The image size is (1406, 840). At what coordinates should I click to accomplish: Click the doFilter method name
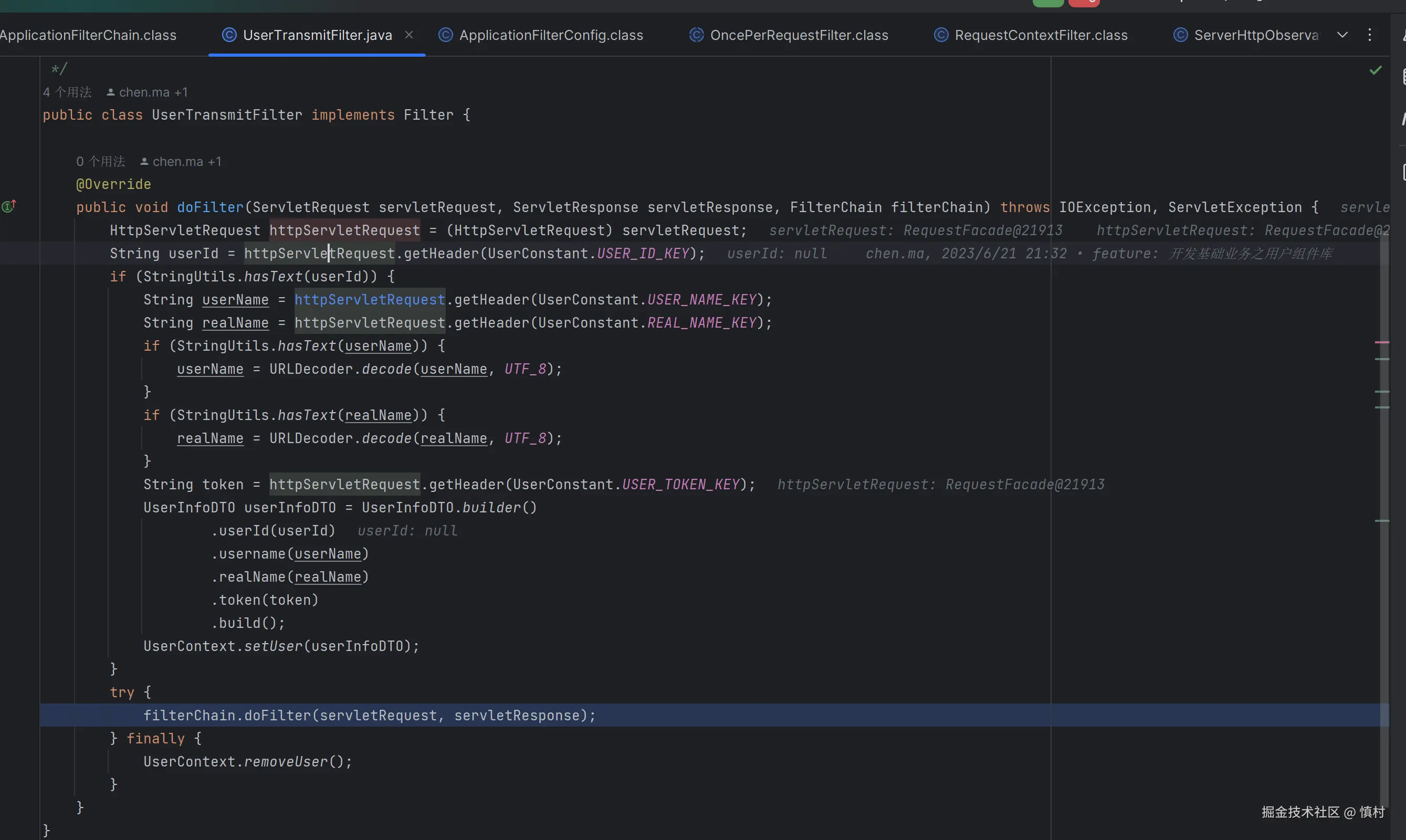[x=210, y=208]
